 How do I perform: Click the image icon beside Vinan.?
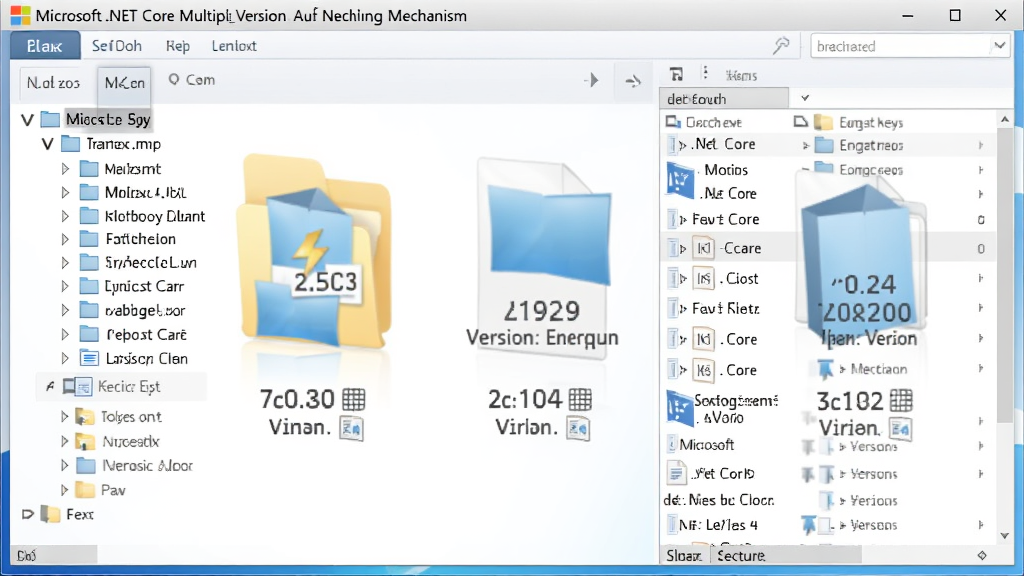coord(351,428)
